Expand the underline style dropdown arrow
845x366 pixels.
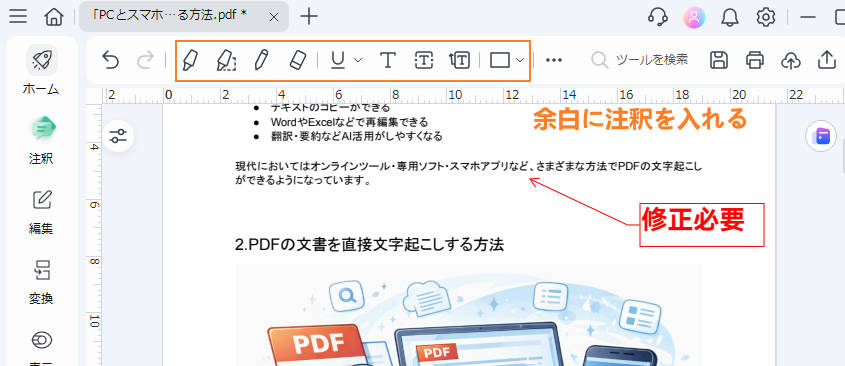(358, 60)
